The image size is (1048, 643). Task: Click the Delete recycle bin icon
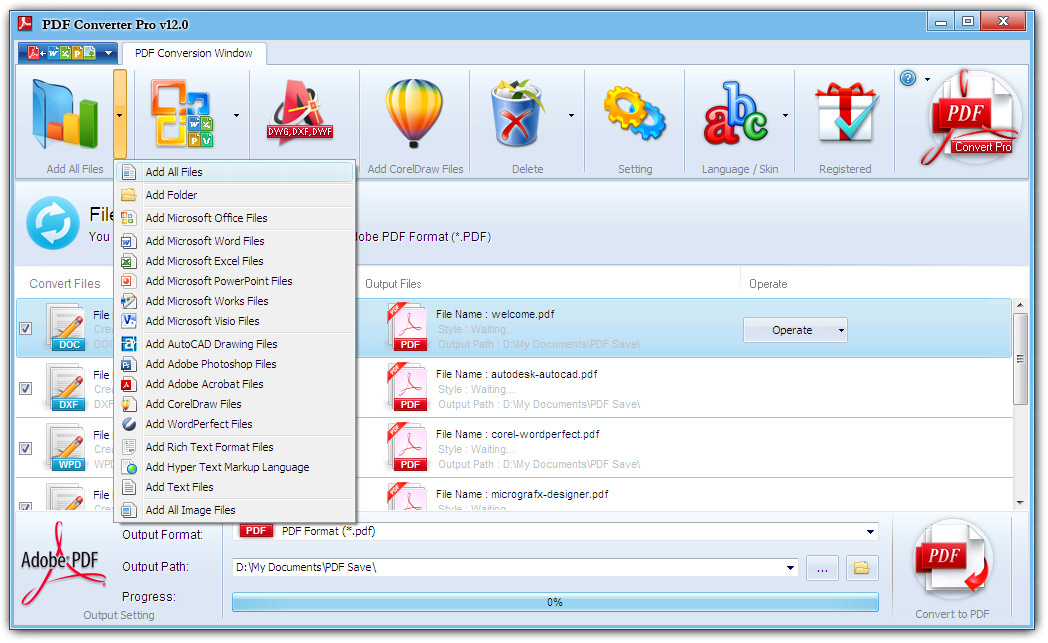point(517,114)
